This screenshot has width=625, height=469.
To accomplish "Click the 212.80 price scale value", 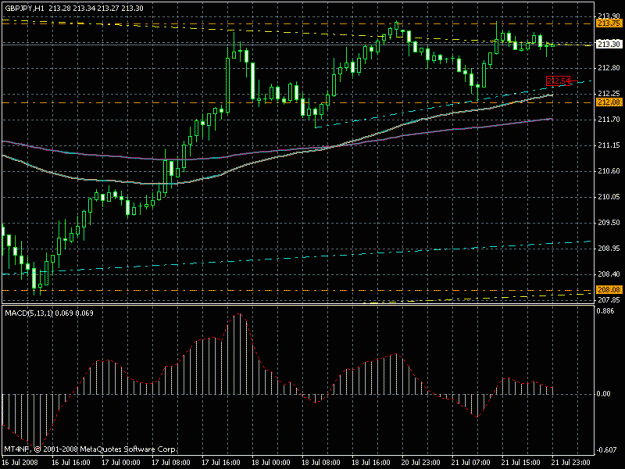I will point(609,68).
